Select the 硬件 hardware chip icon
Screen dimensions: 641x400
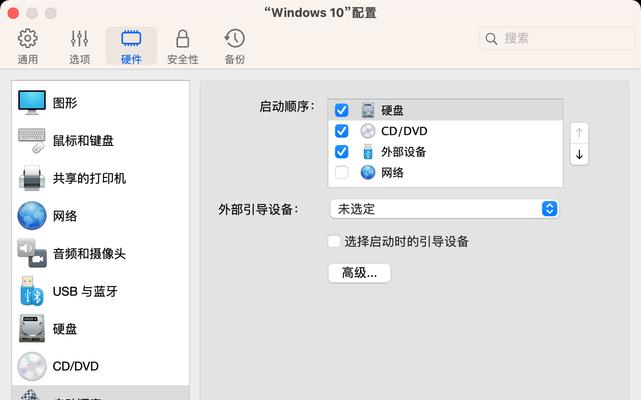(131, 38)
